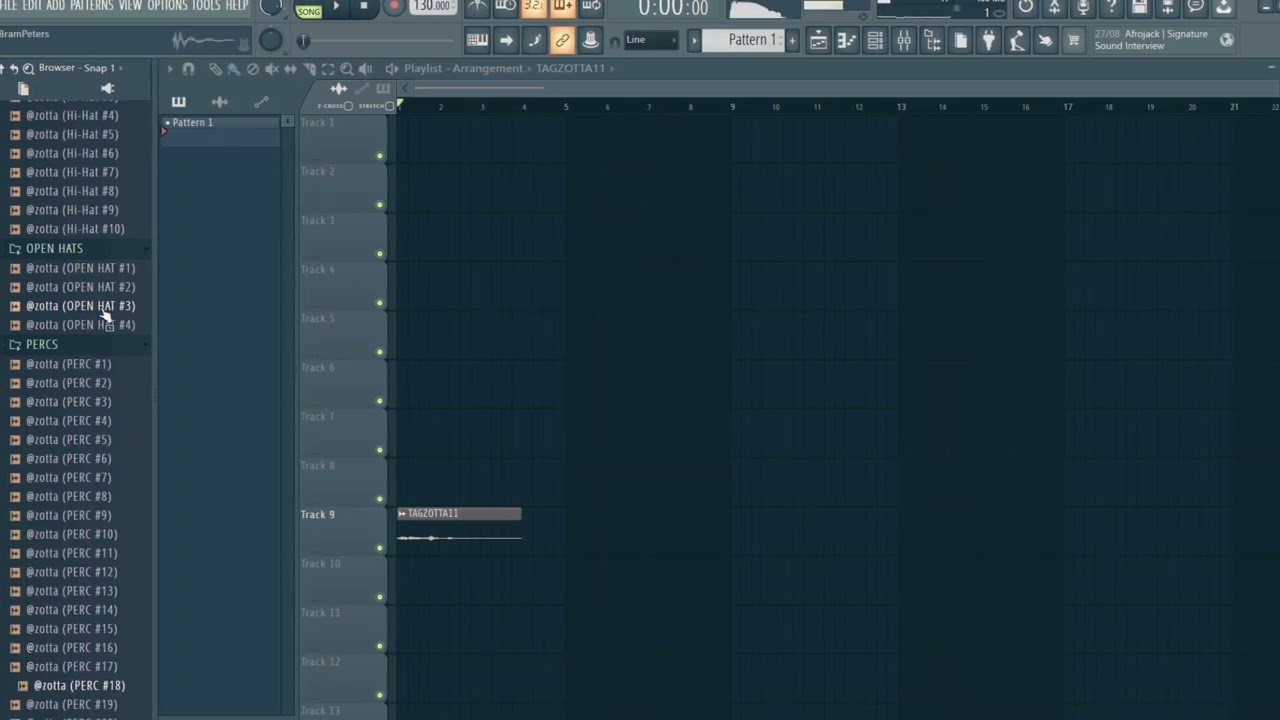Select the playlist Slice tool
This screenshot has width=1280, height=720.
[309, 69]
